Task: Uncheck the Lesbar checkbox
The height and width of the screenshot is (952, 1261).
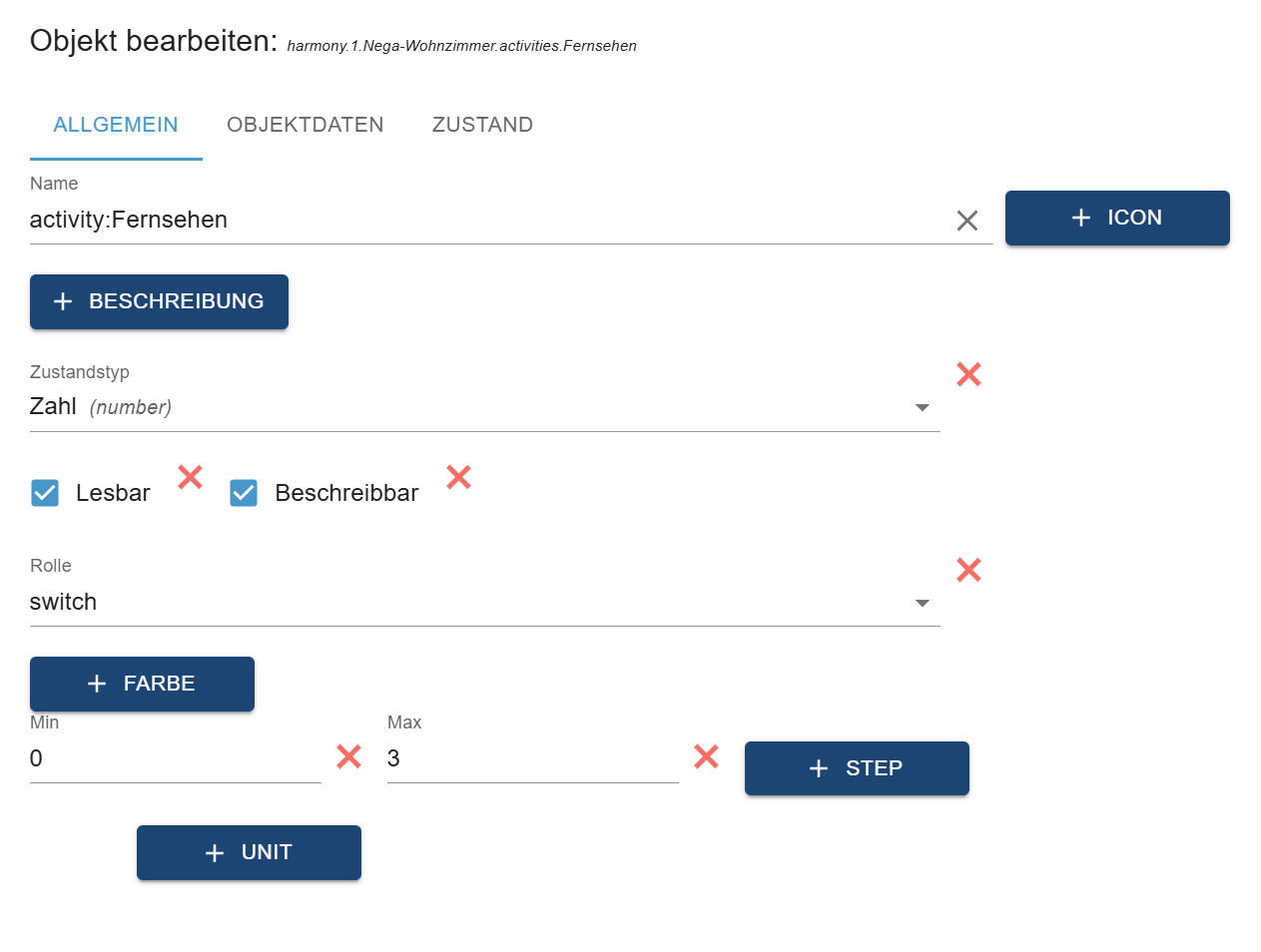Action: 45,493
